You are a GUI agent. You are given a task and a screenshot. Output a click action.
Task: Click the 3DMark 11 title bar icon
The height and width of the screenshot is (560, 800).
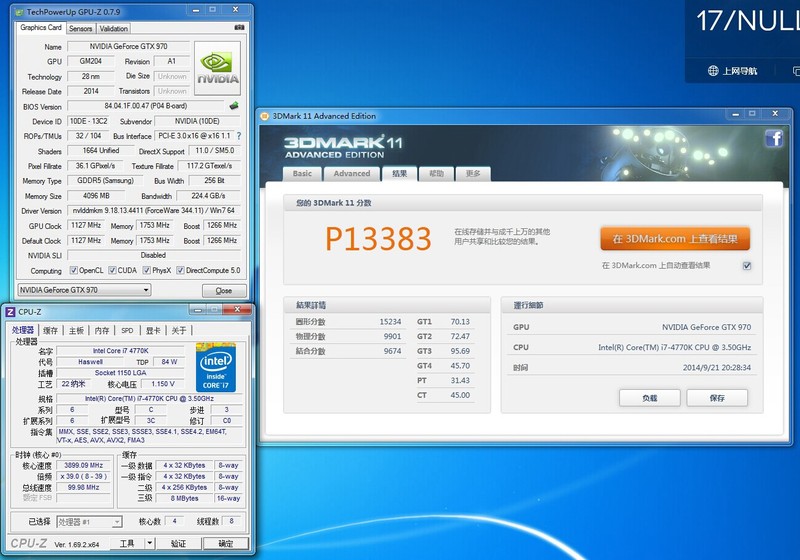264,116
